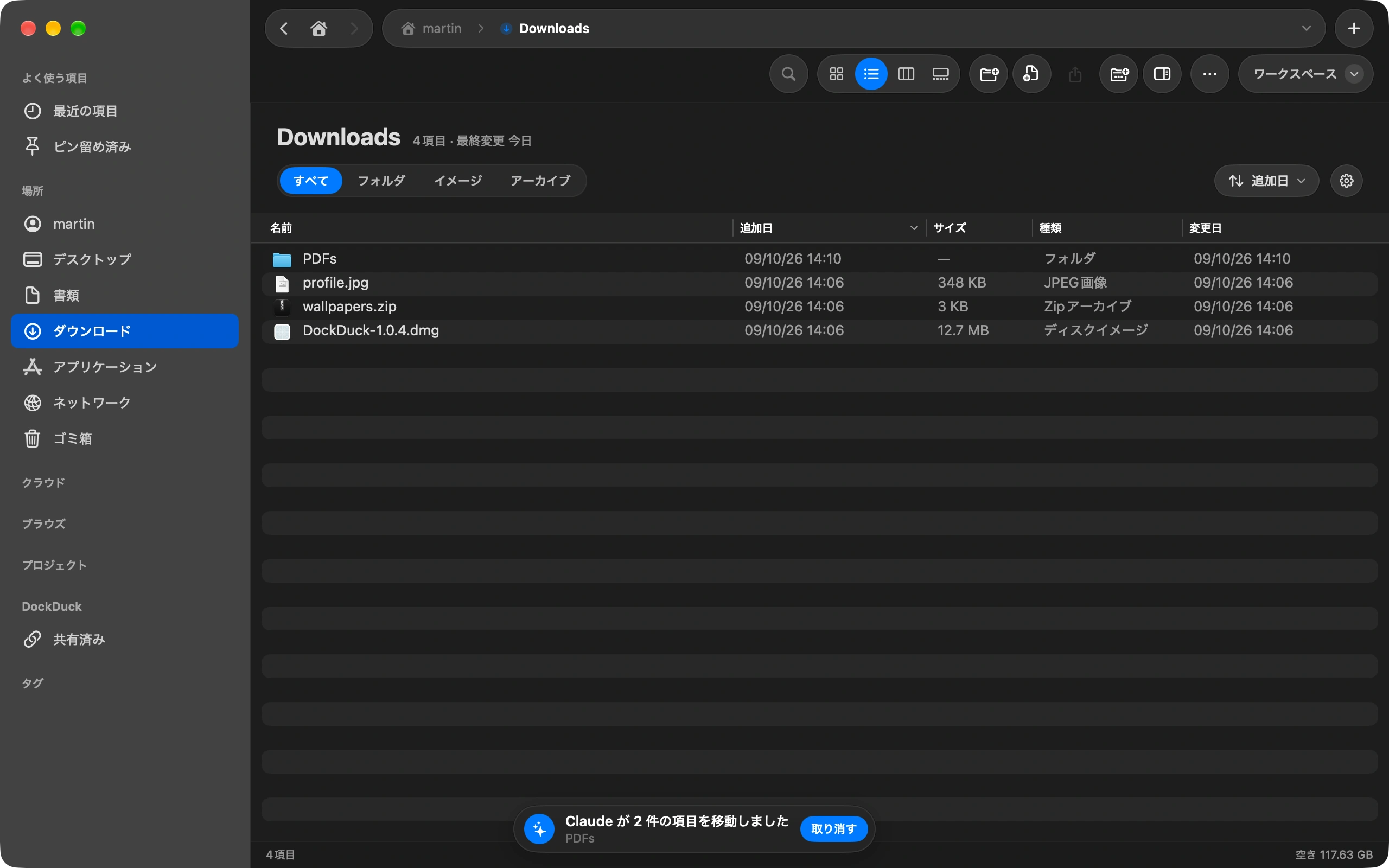Open the more options ellipsis menu
The width and height of the screenshot is (1389, 868).
coord(1210,74)
